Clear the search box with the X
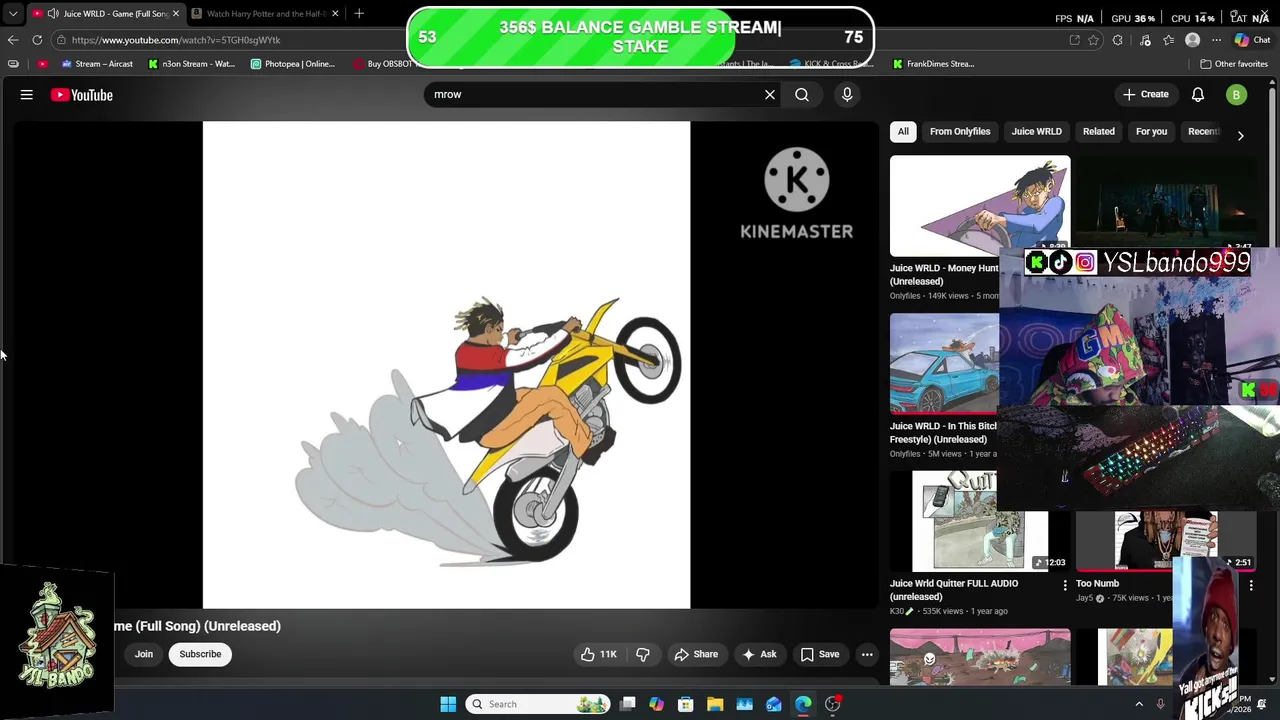The height and width of the screenshot is (720, 1280). tap(770, 95)
